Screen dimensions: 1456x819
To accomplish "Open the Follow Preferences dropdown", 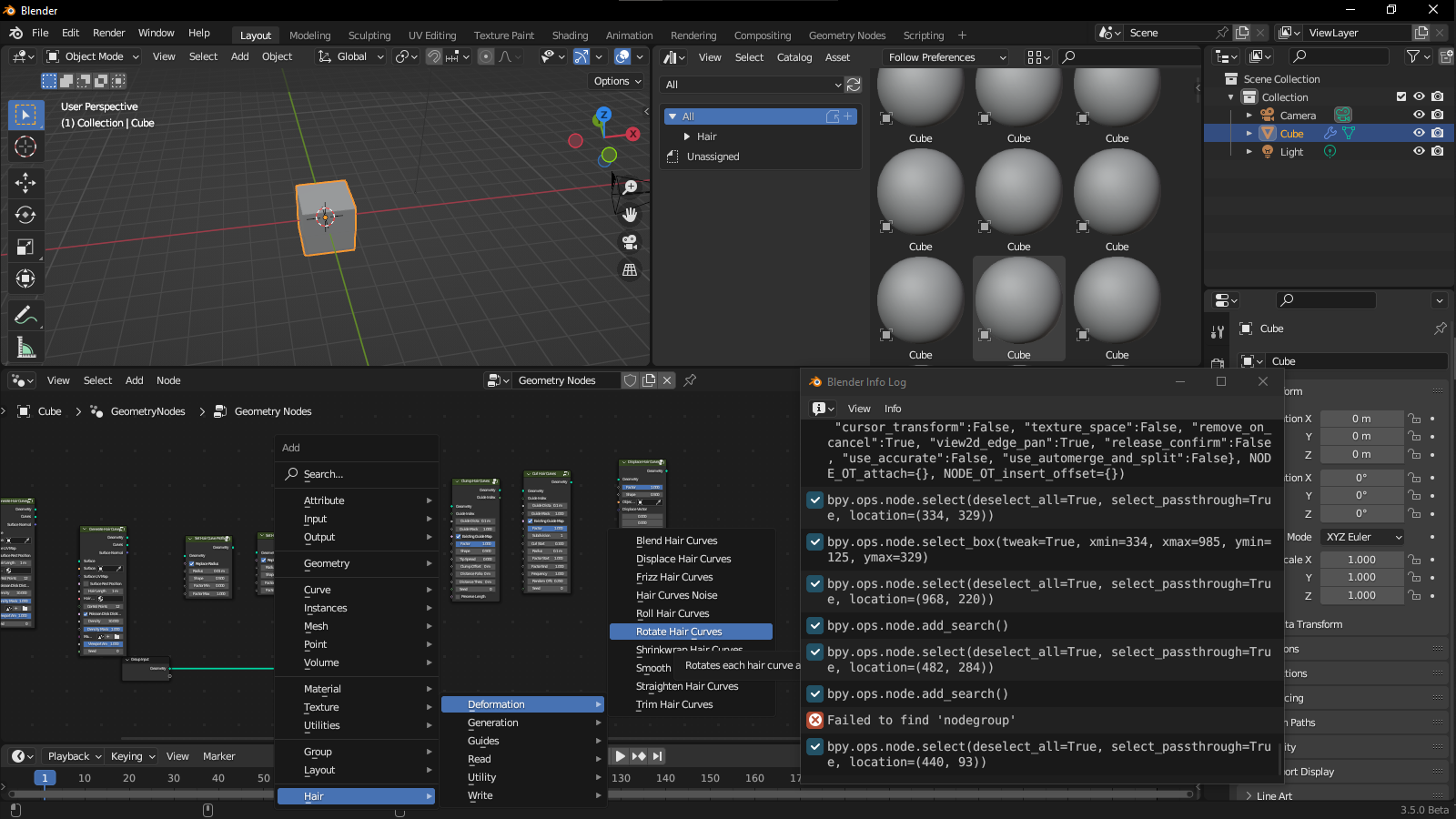I will pyautogui.click(x=946, y=57).
